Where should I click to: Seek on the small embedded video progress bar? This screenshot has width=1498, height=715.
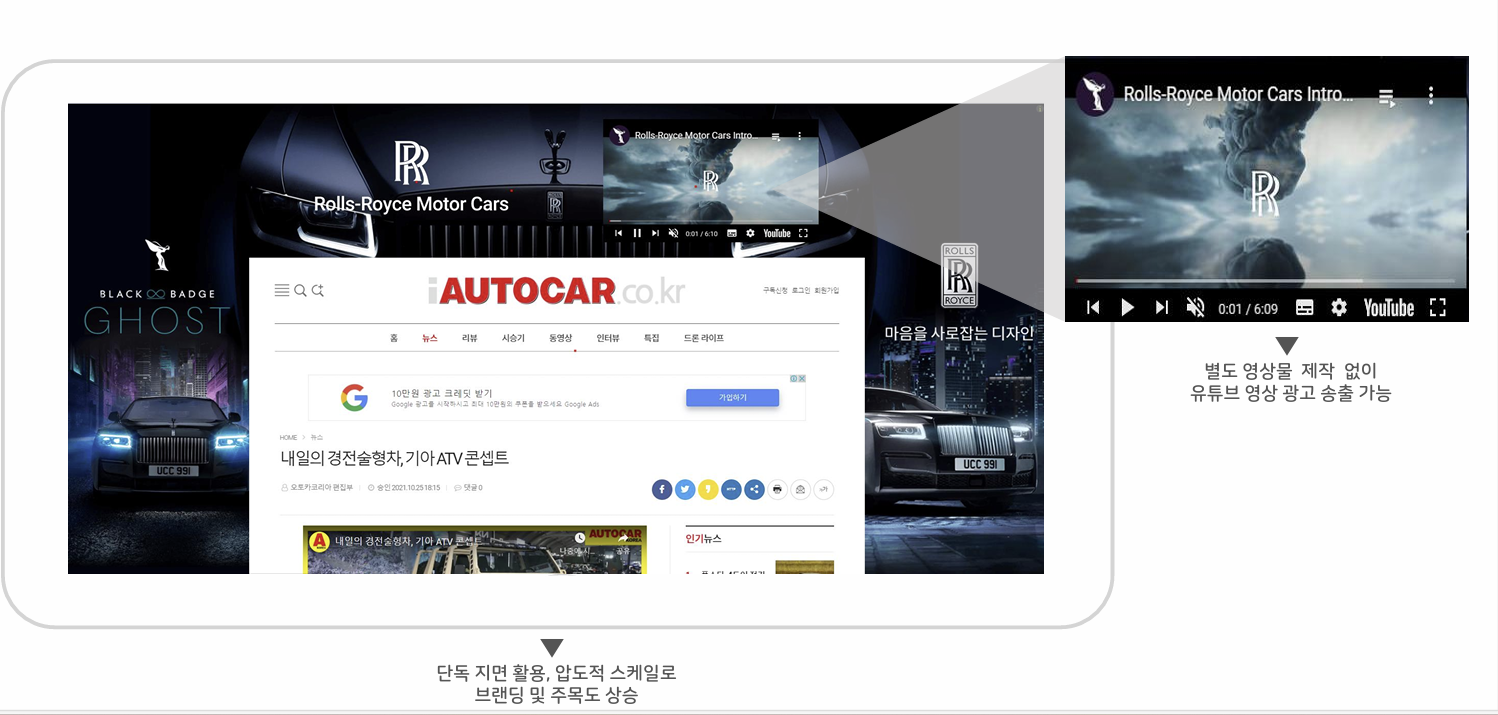pos(710,220)
